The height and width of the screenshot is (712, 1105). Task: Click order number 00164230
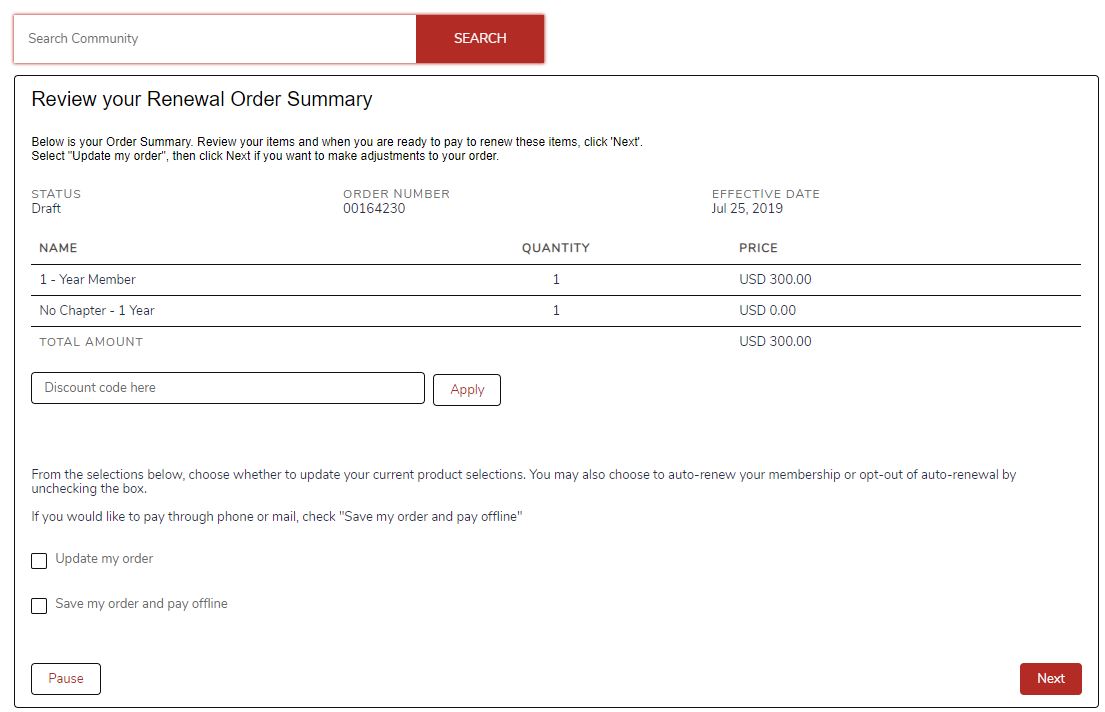tap(374, 209)
